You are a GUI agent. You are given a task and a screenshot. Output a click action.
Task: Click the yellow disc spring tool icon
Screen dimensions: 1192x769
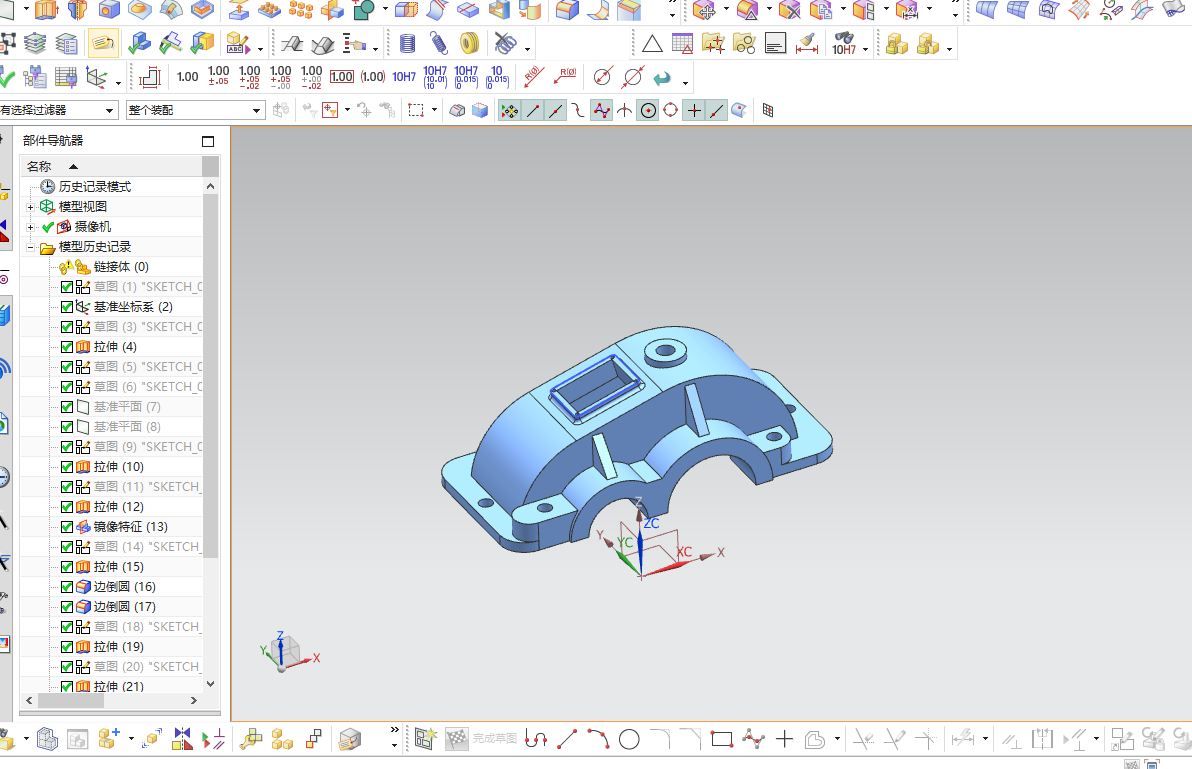tap(470, 43)
